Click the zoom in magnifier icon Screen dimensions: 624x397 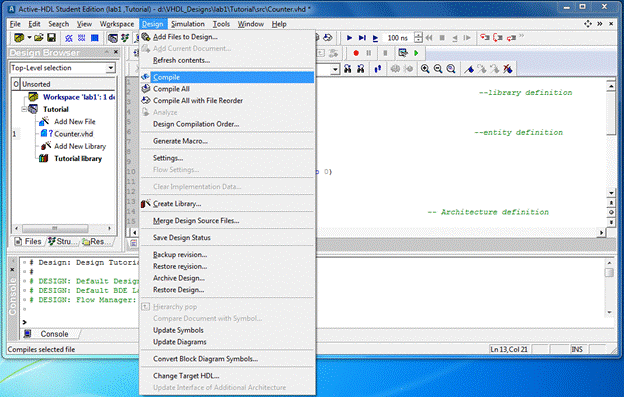coord(425,69)
